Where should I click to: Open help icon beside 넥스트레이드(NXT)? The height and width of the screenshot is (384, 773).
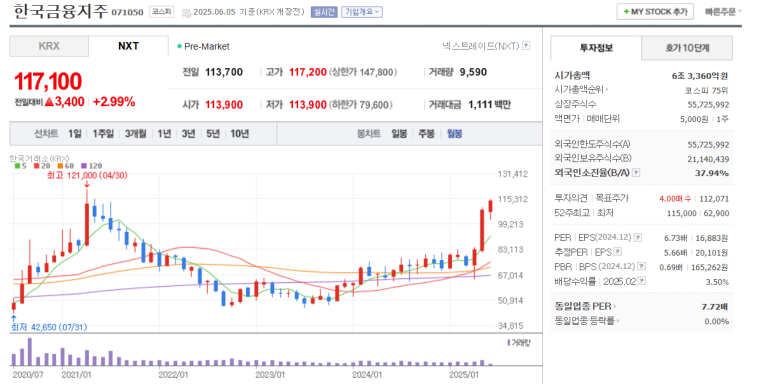pos(526,46)
